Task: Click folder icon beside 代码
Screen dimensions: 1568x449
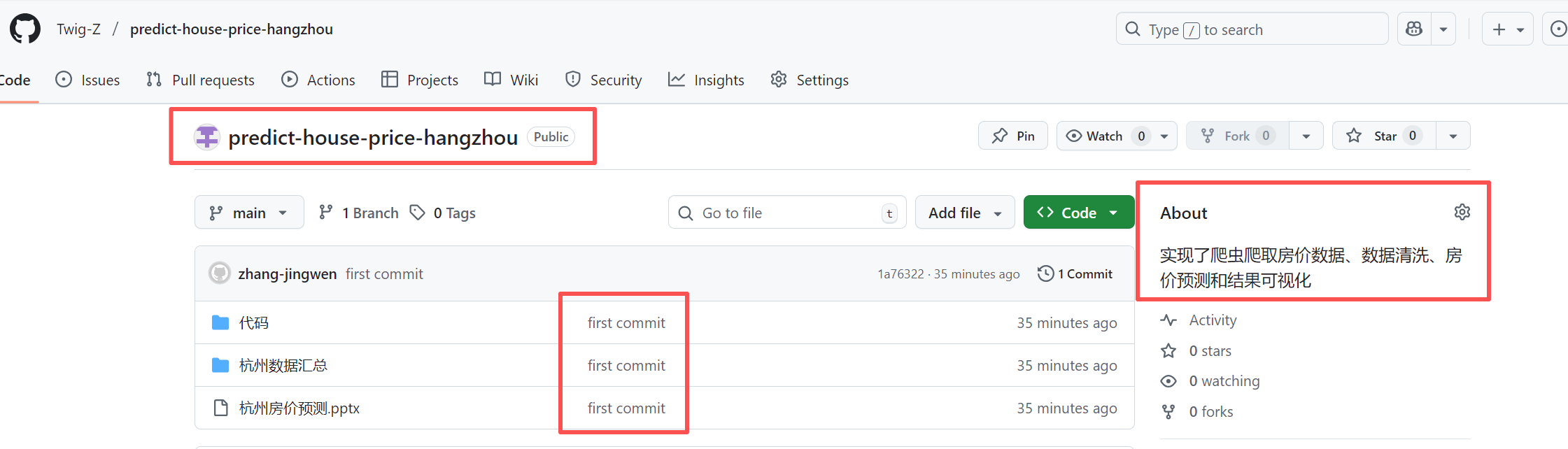Action: 220,322
